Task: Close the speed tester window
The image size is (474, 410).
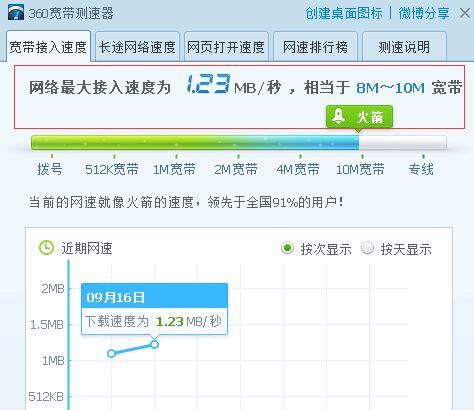Action: (x=465, y=13)
